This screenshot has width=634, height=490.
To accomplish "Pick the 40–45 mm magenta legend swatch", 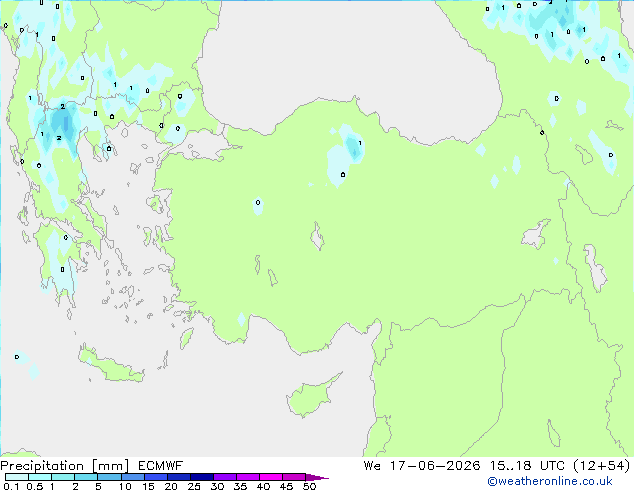I will [271, 477].
